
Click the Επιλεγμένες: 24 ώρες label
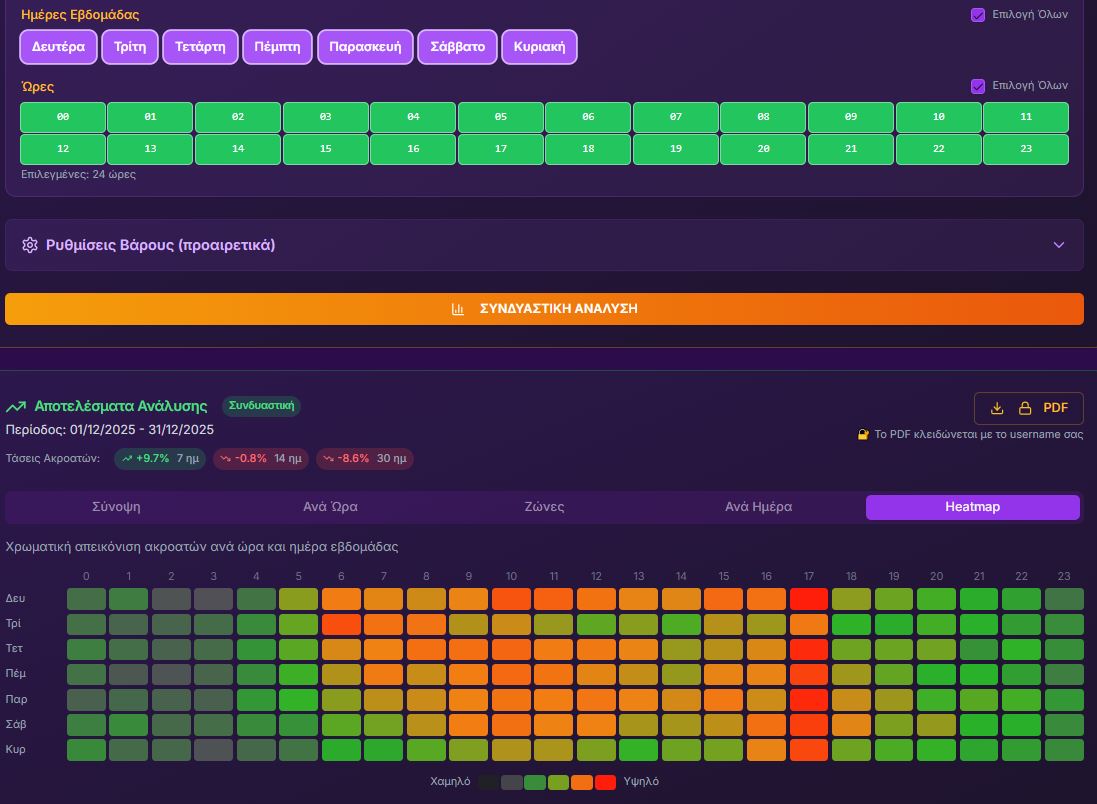78,174
